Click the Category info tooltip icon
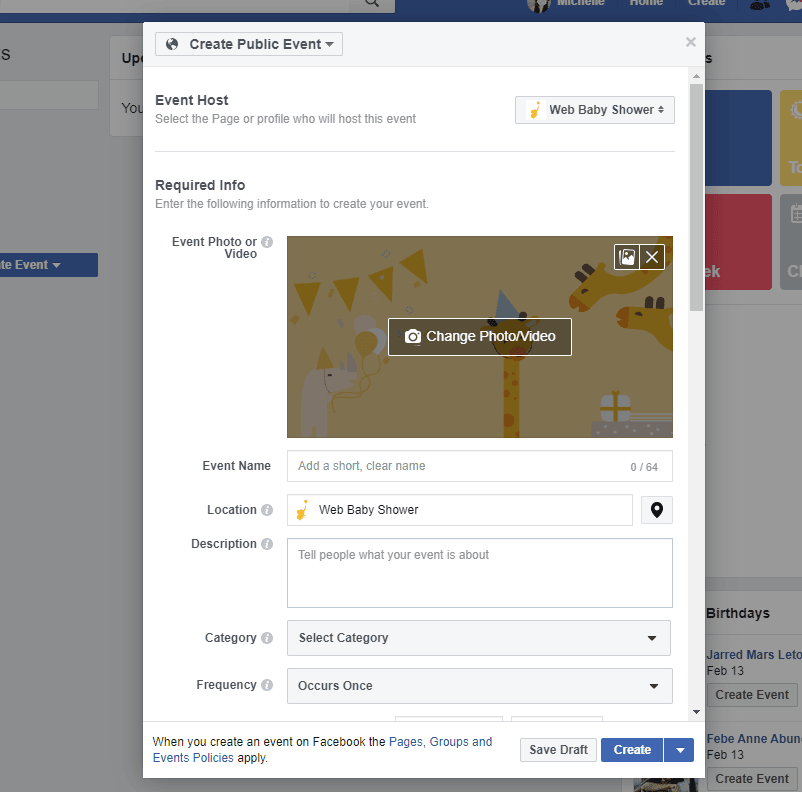 point(266,637)
